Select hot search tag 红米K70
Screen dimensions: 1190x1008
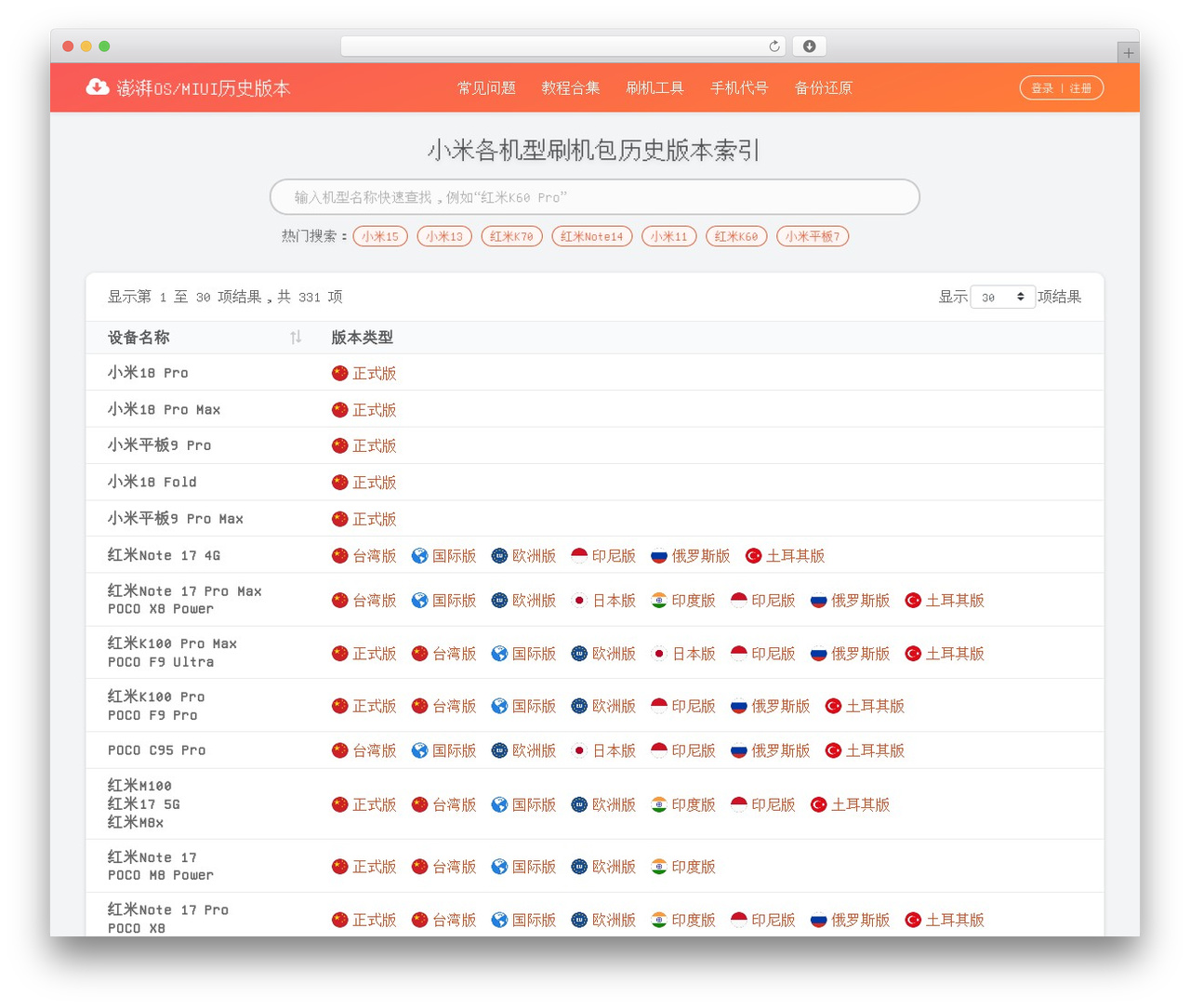click(x=512, y=236)
